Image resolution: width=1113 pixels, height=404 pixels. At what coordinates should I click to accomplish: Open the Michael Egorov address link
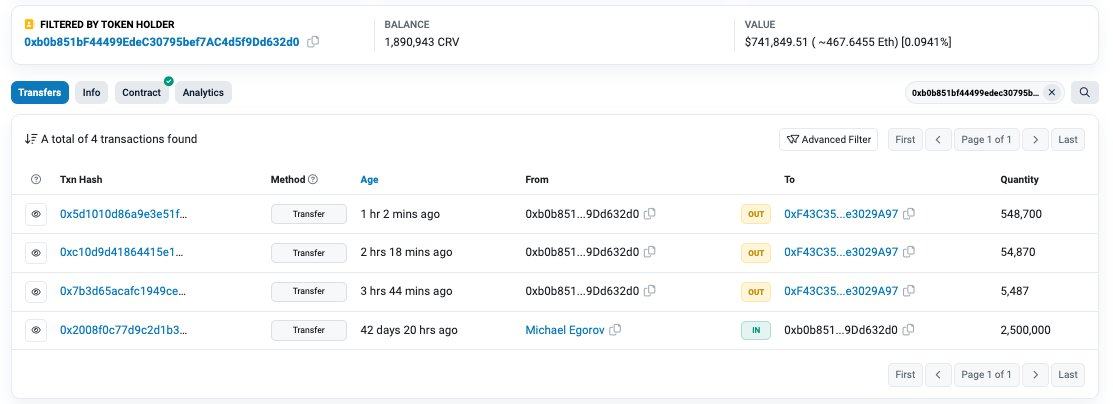coord(565,330)
